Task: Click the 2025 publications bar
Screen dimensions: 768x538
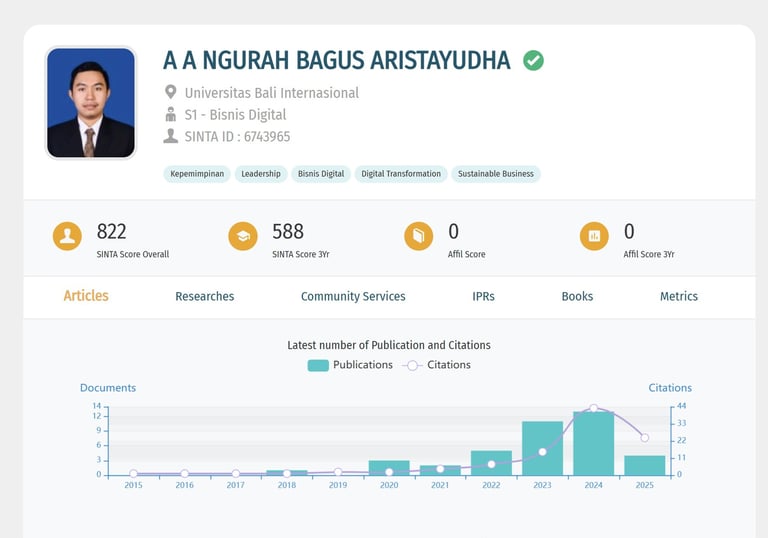Action: (645, 465)
